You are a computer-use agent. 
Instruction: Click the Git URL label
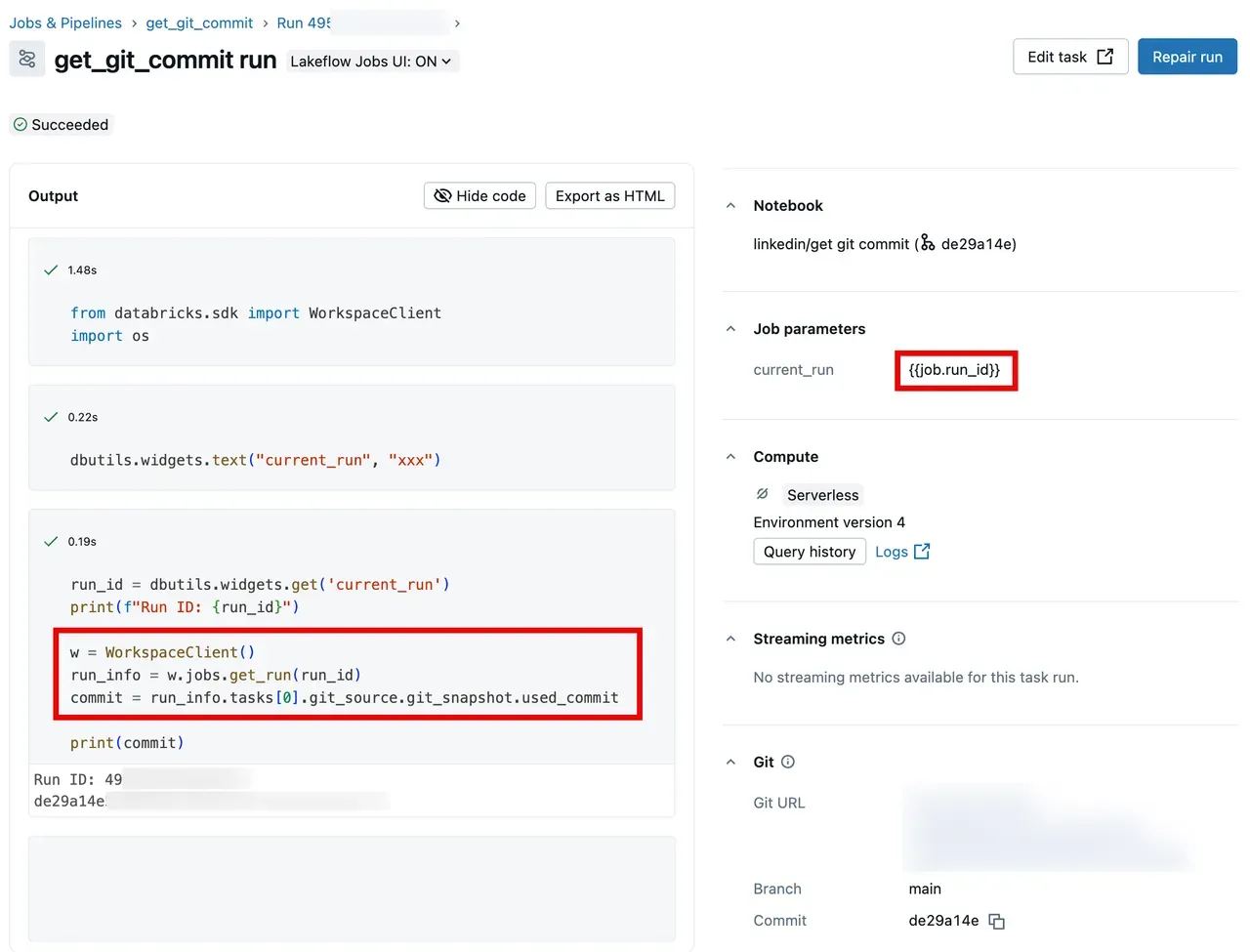click(779, 804)
